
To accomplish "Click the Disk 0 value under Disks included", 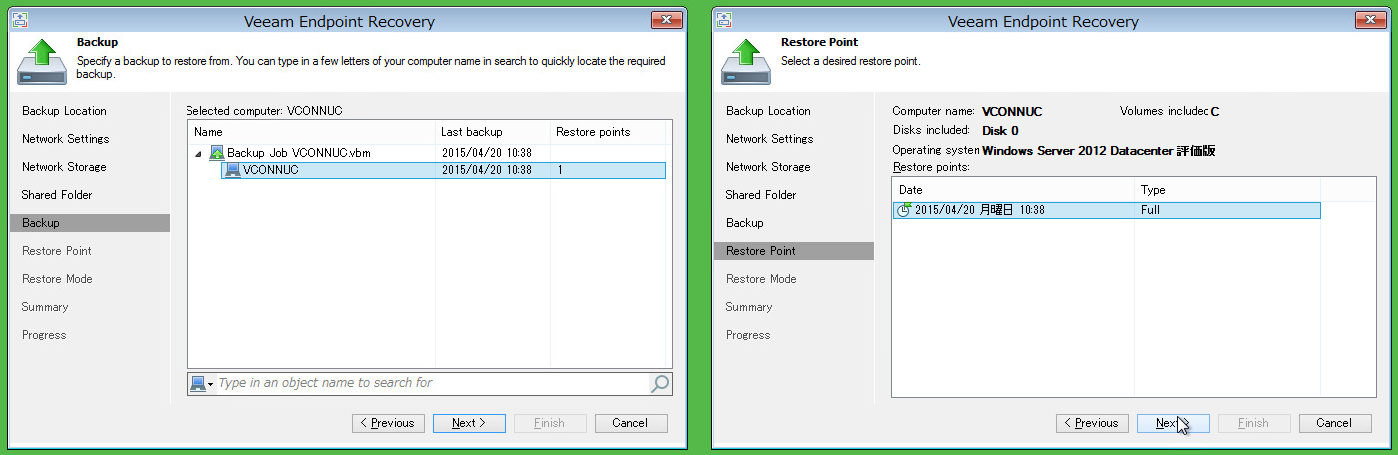I will pyautogui.click(x=1000, y=131).
